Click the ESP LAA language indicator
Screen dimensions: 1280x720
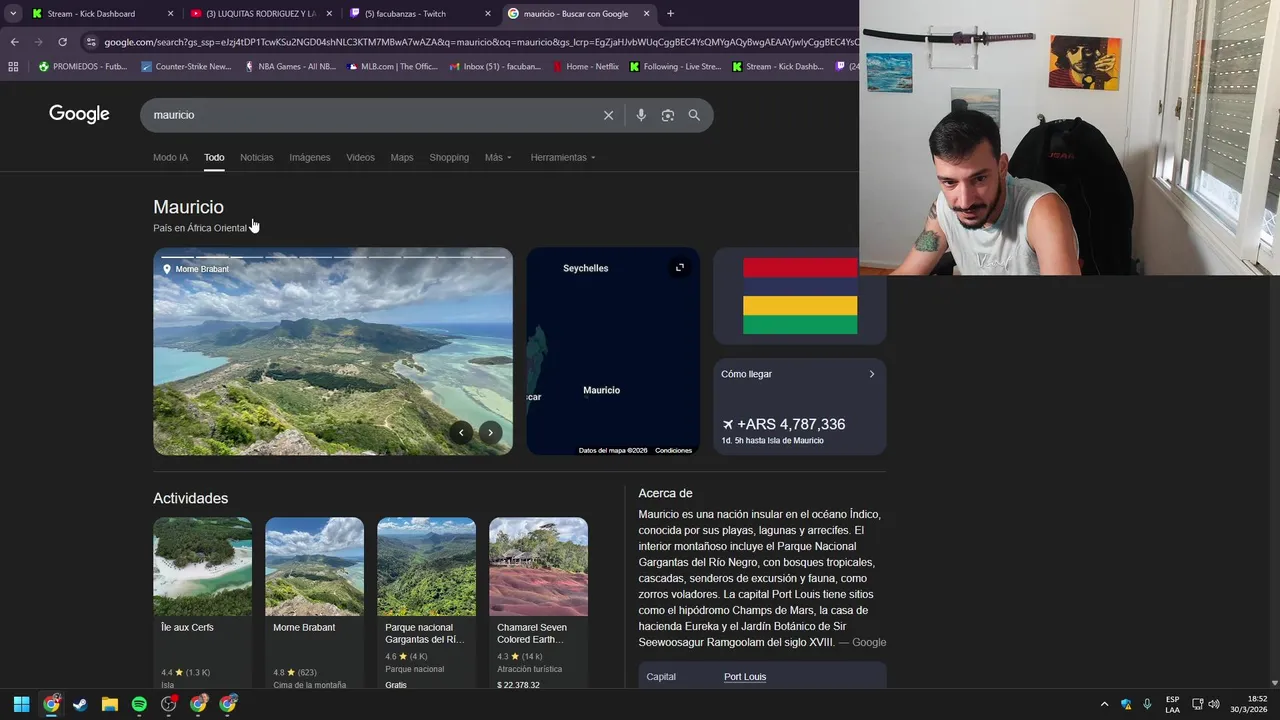(1172, 704)
